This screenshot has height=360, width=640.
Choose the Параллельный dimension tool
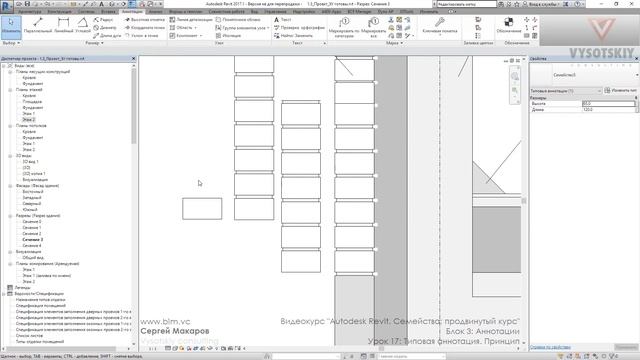click(38, 25)
